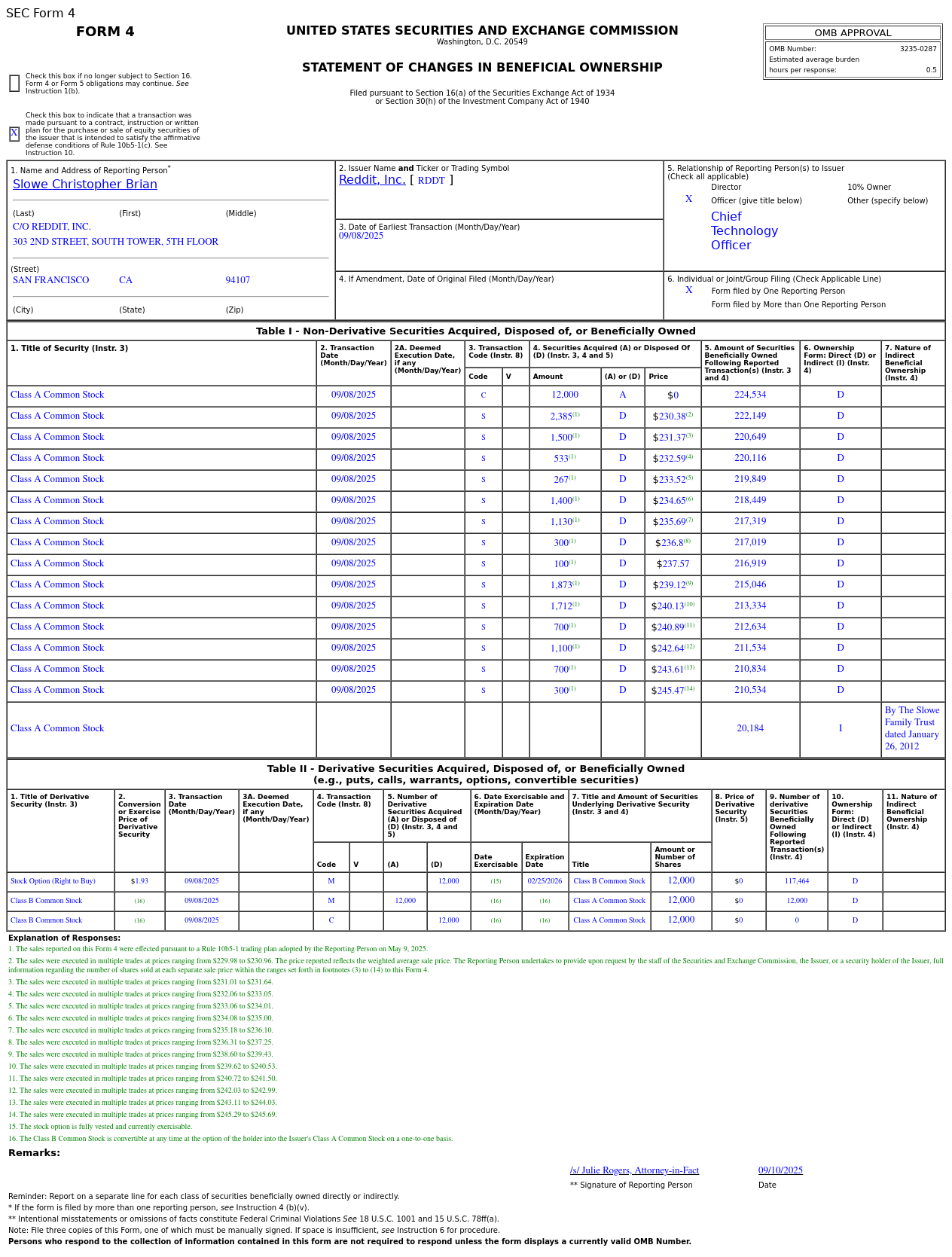Open the Reddit, Inc. issuer link
This screenshot has width=952, height=1257.
pyautogui.click(x=372, y=180)
